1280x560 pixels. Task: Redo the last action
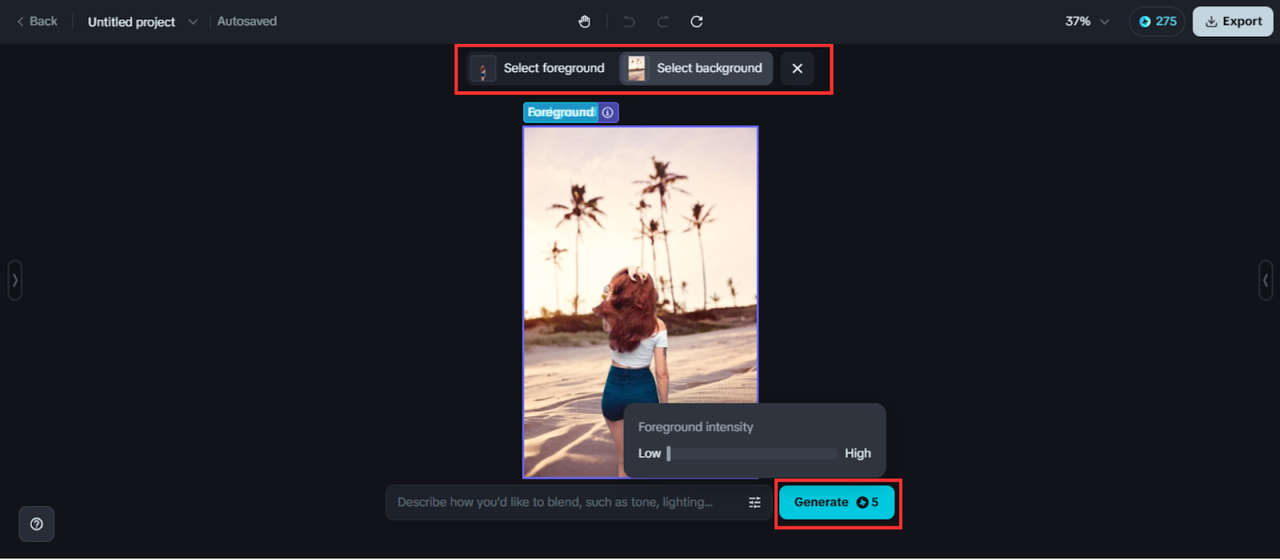pos(662,21)
